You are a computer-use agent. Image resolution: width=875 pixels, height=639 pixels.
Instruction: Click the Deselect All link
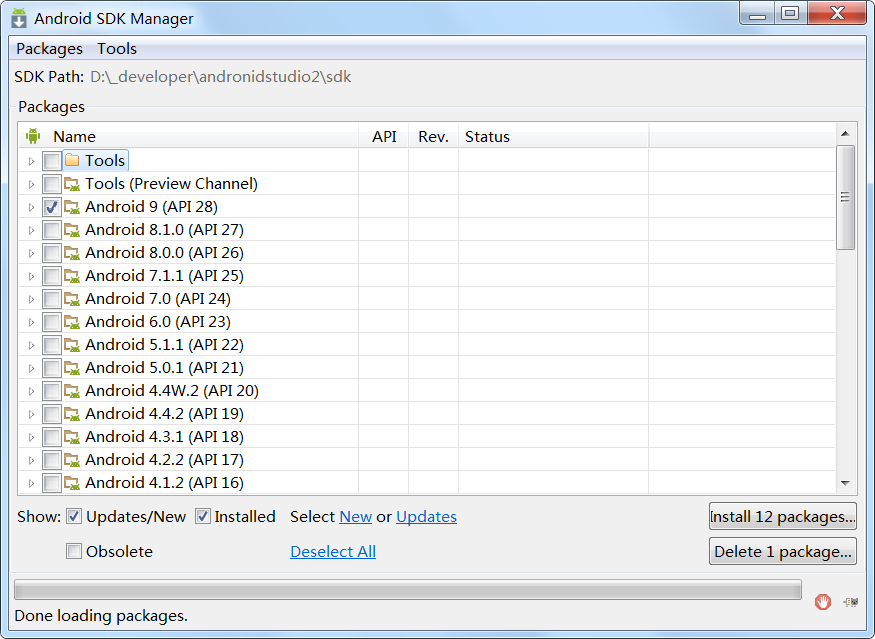click(x=333, y=551)
